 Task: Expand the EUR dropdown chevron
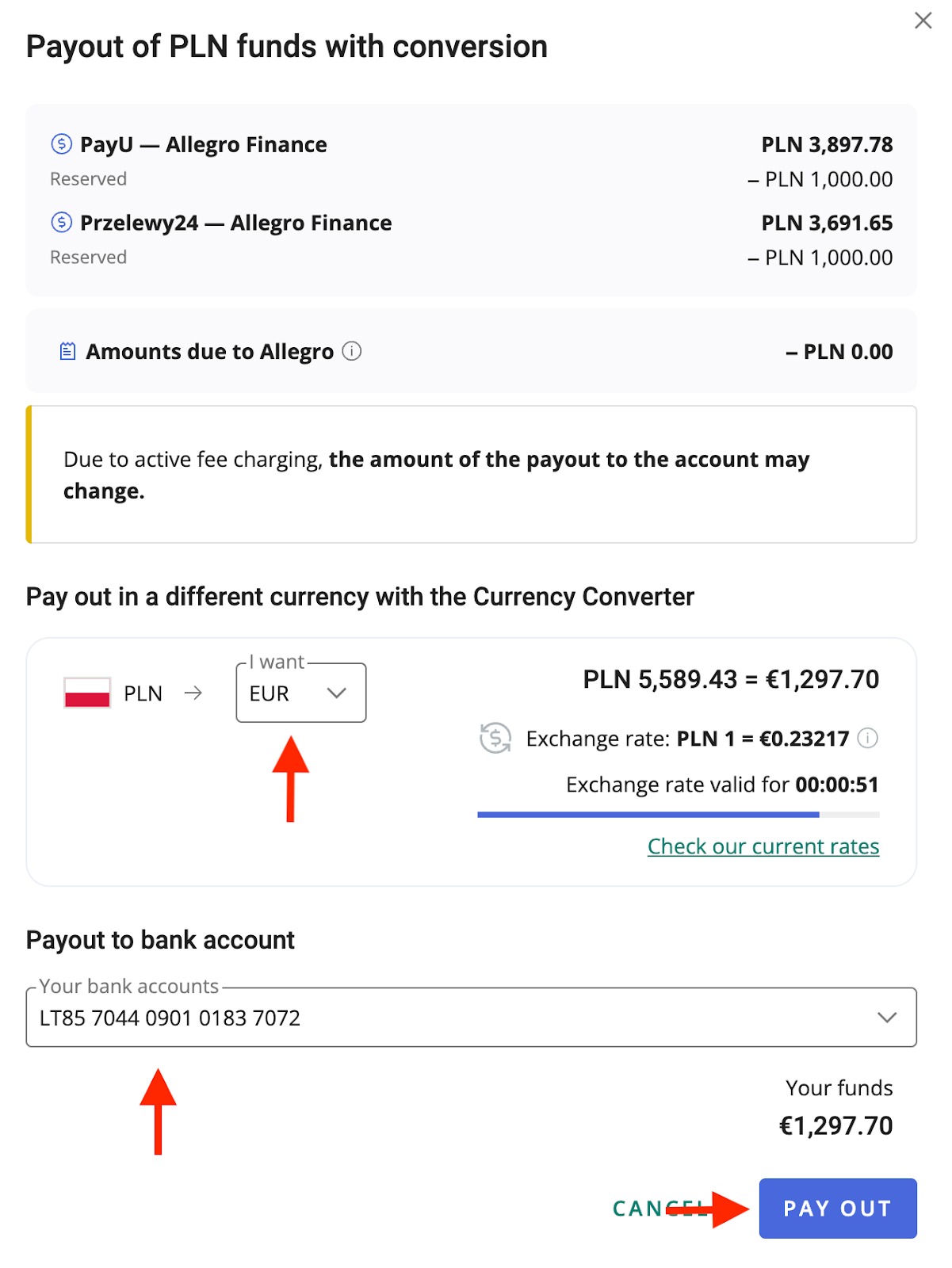tap(337, 693)
